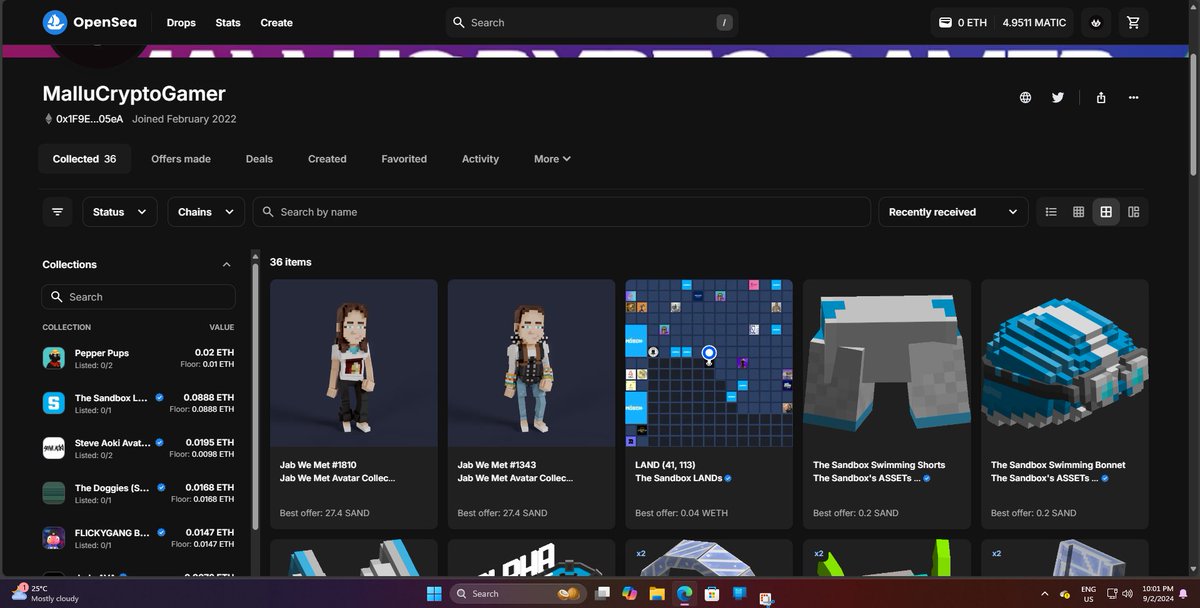The image size is (1200, 608).
Task: Click the Search by name field
Action: (561, 212)
